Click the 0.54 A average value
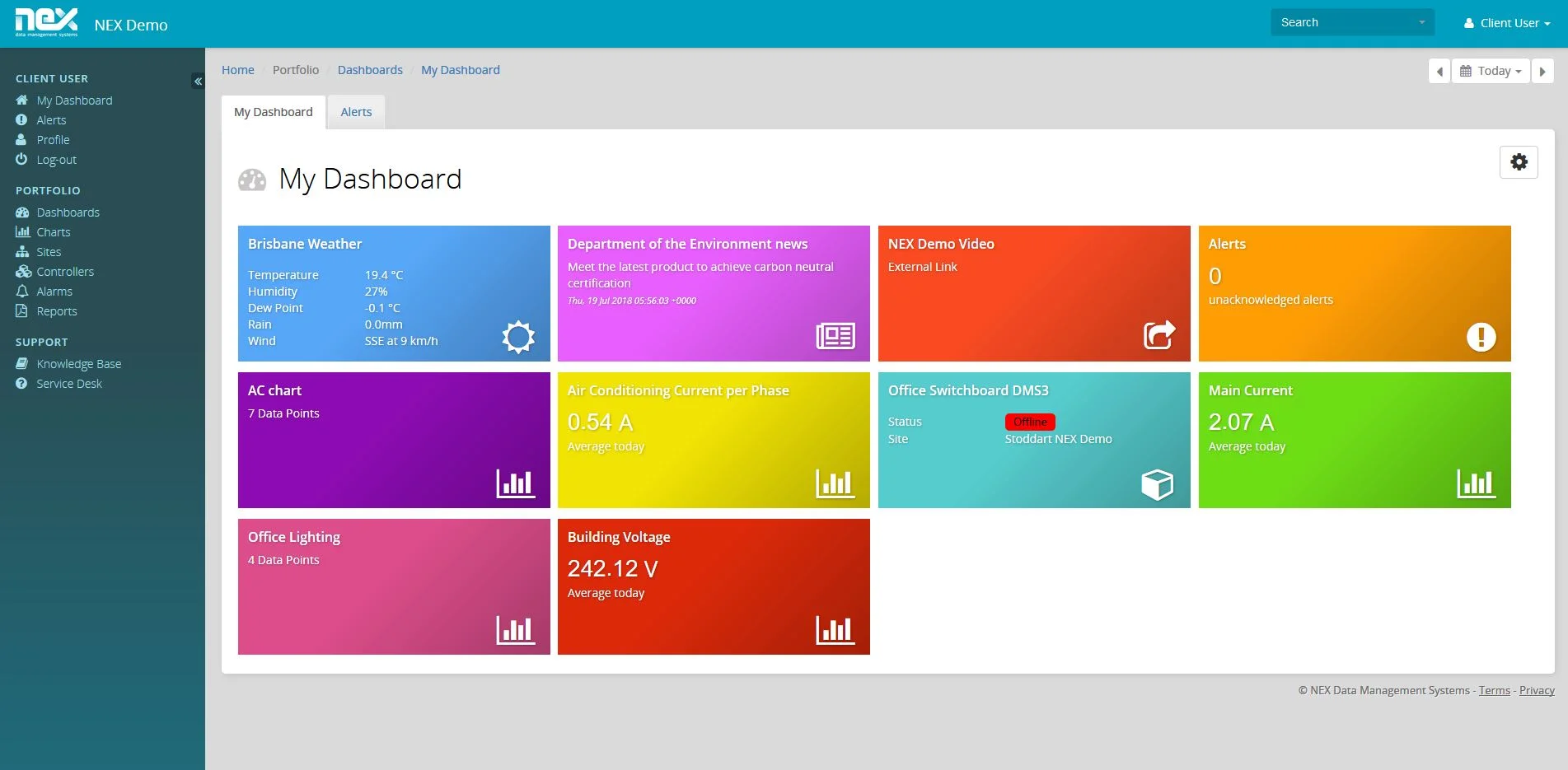1568x770 pixels. 600,422
